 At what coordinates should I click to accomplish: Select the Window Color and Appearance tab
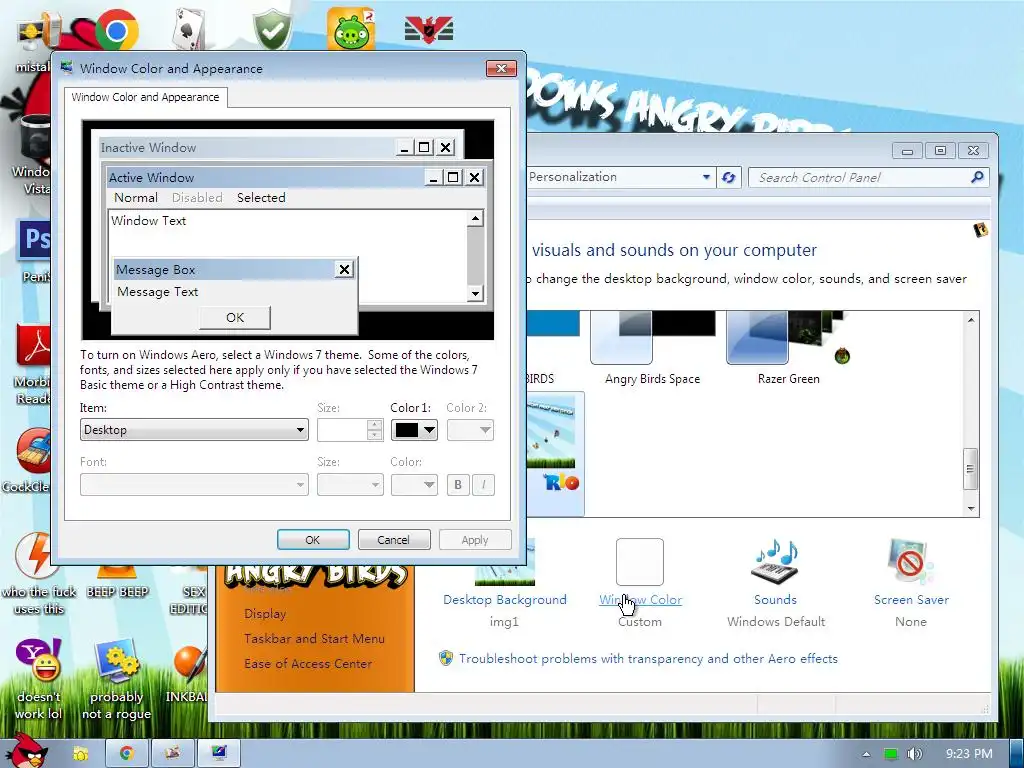click(x=146, y=97)
